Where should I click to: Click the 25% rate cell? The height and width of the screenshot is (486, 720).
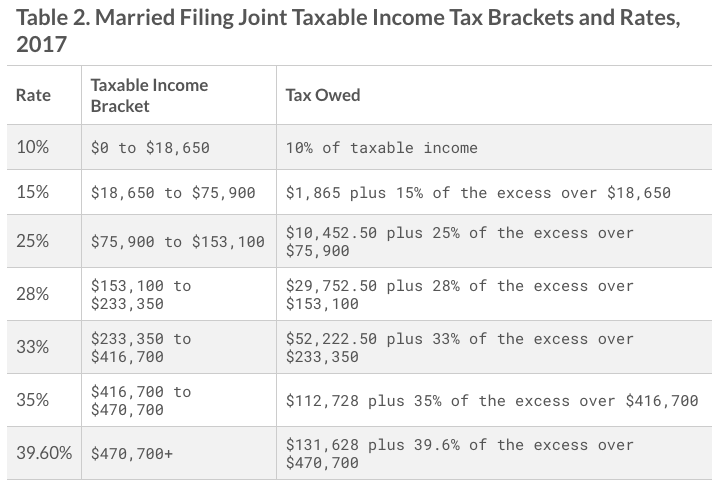[x=33, y=241]
